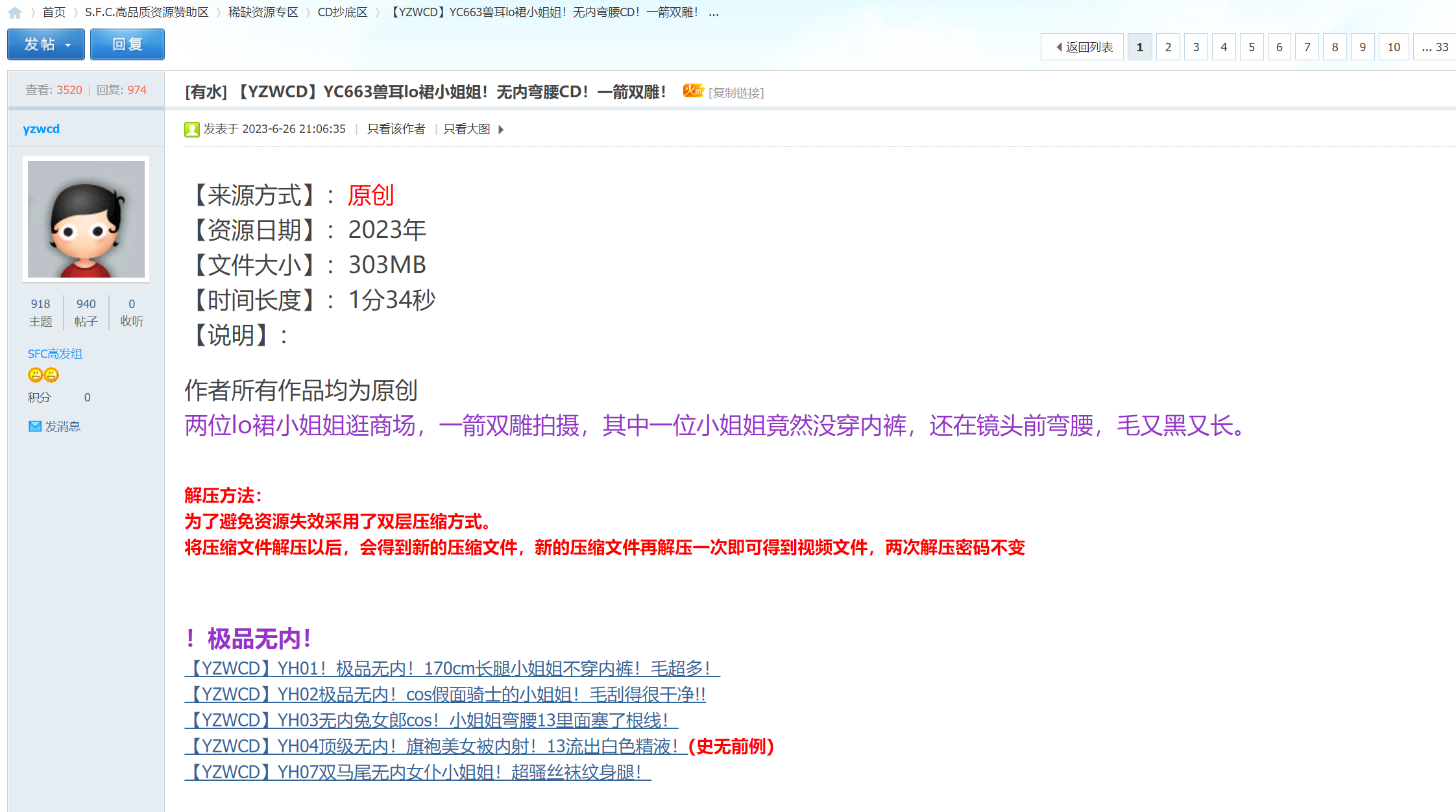
Task: Go to page 10 of the thread
Action: (x=1394, y=47)
